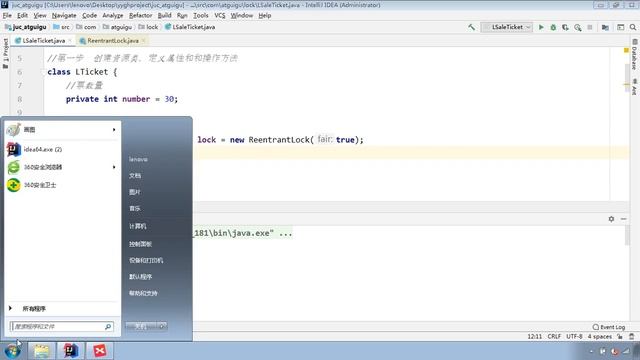Change line separator CRLF in status bar
This screenshot has height=360, width=640.
pos(554,337)
